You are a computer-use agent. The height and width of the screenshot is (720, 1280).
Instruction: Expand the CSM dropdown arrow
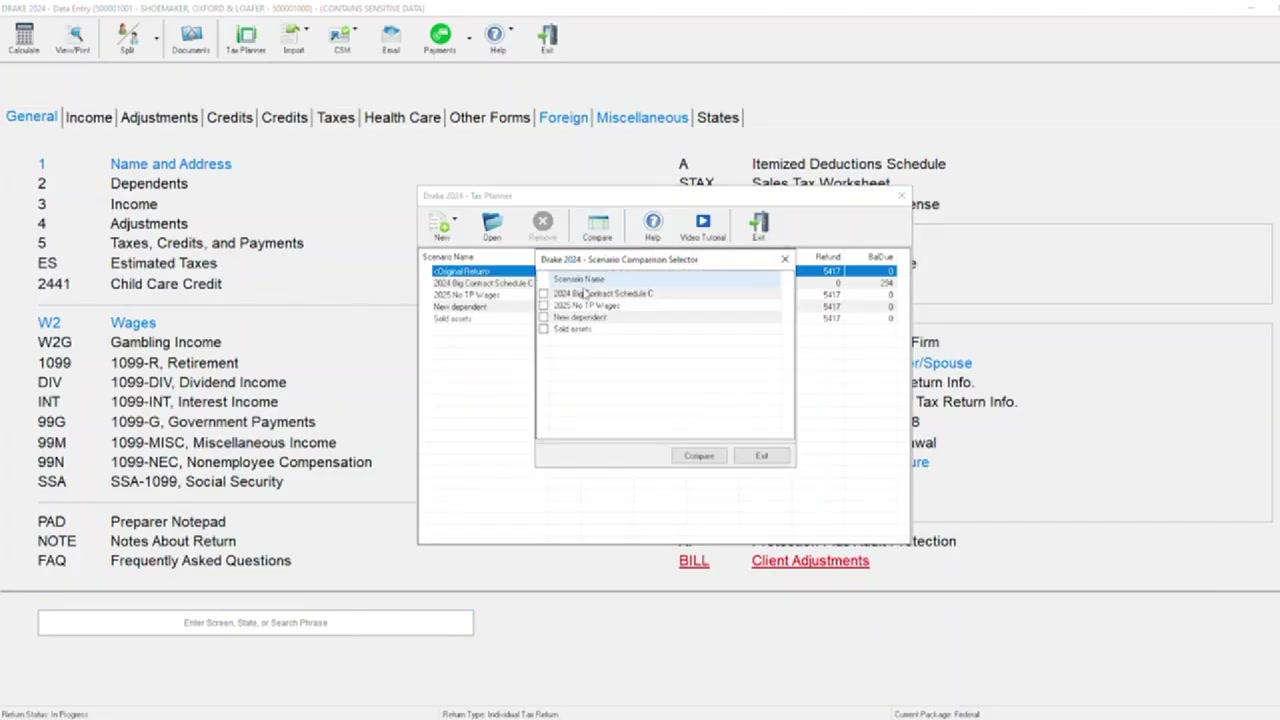click(x=357, y=30)
